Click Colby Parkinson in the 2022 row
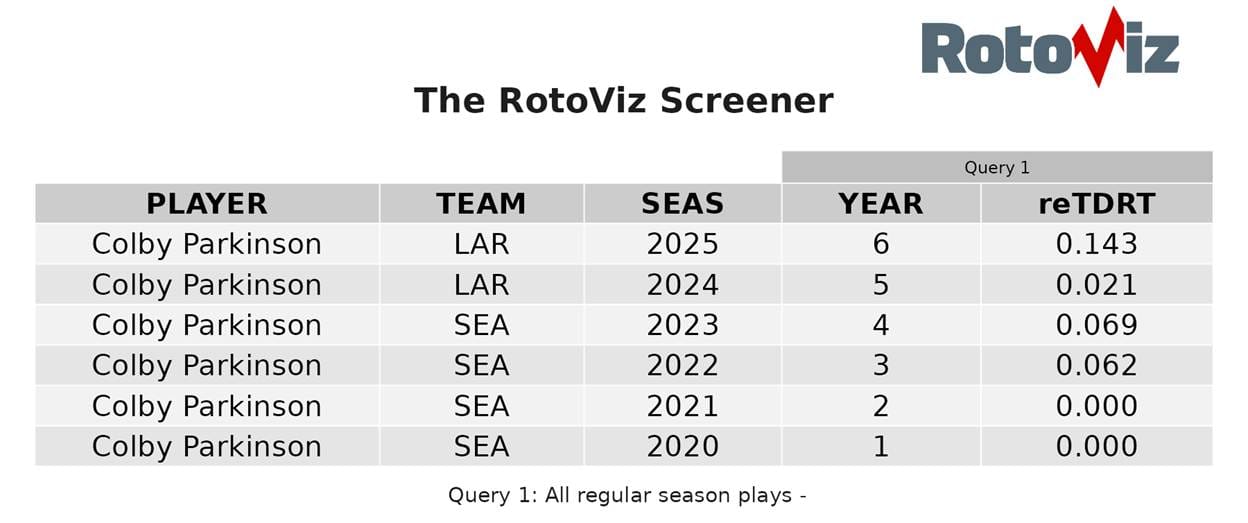The height and width of the screenshot is (523, 1248). pyautogui.click(x=207, y=365)
